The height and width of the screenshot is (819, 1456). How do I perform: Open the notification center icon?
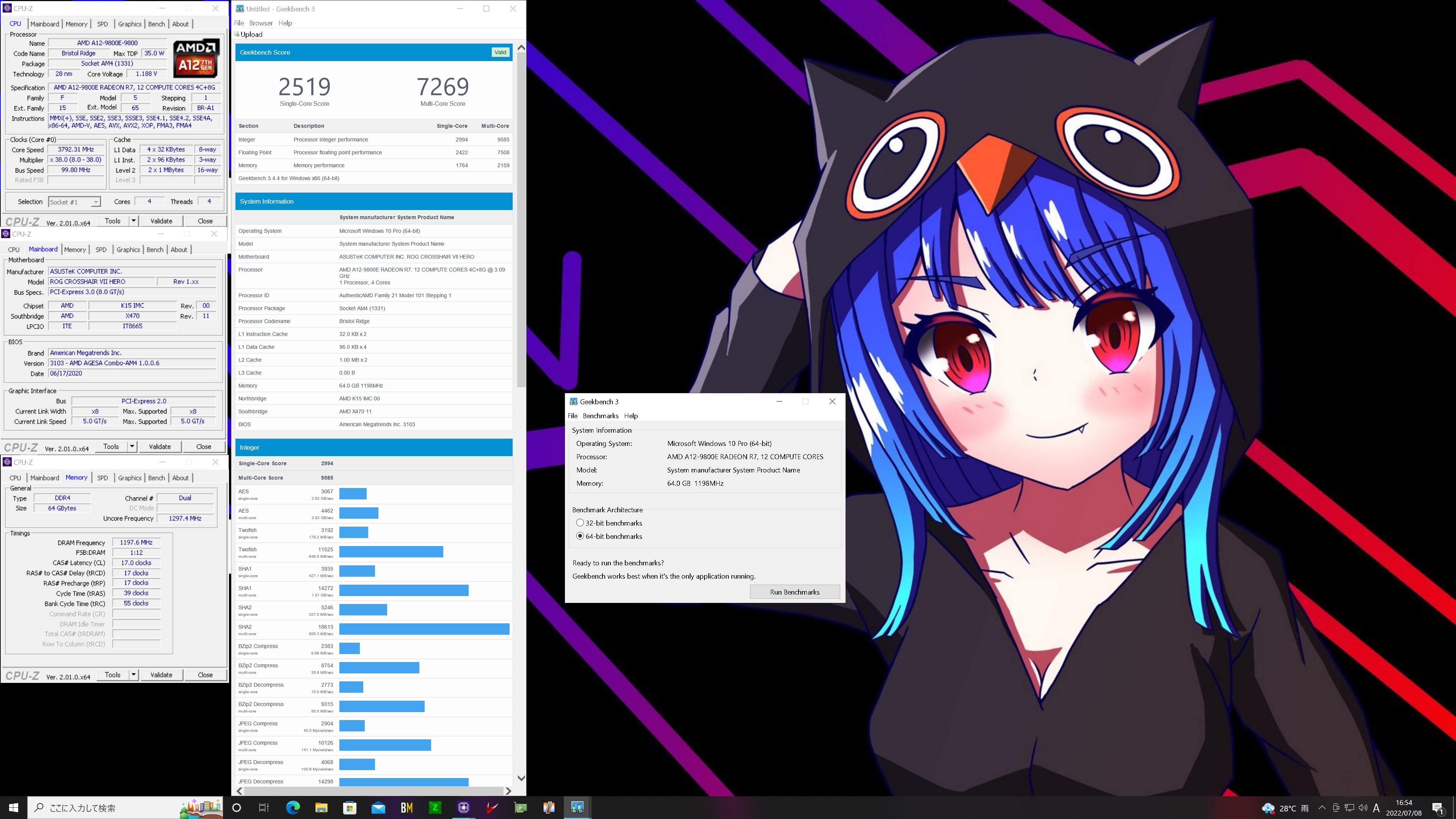point(1438,808)
